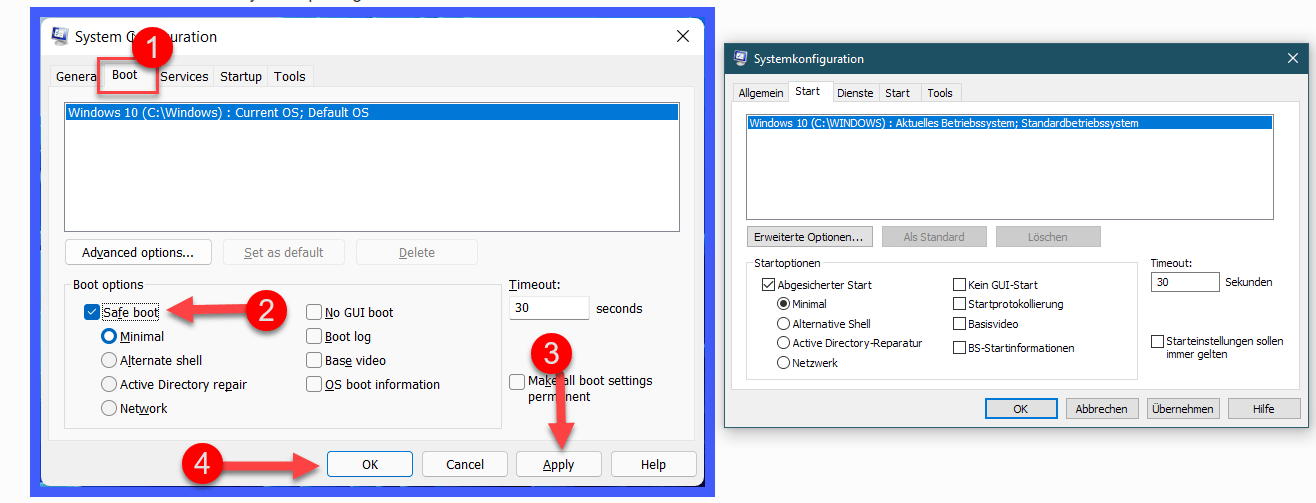
Task: Open the Tools tab in System Configuration
Action: pos(290,76)
